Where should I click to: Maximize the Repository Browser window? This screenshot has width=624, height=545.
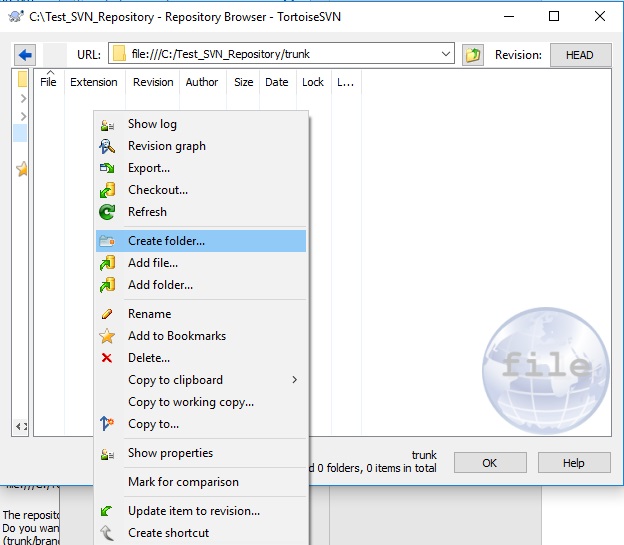pos(554,16)
